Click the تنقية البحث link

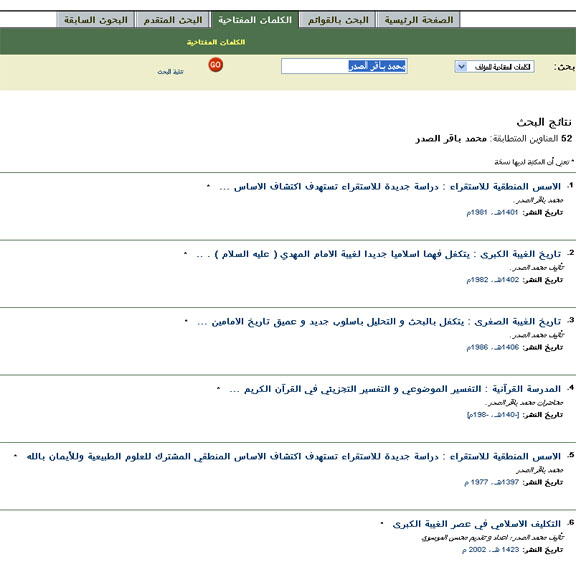[x=170, y=72]
